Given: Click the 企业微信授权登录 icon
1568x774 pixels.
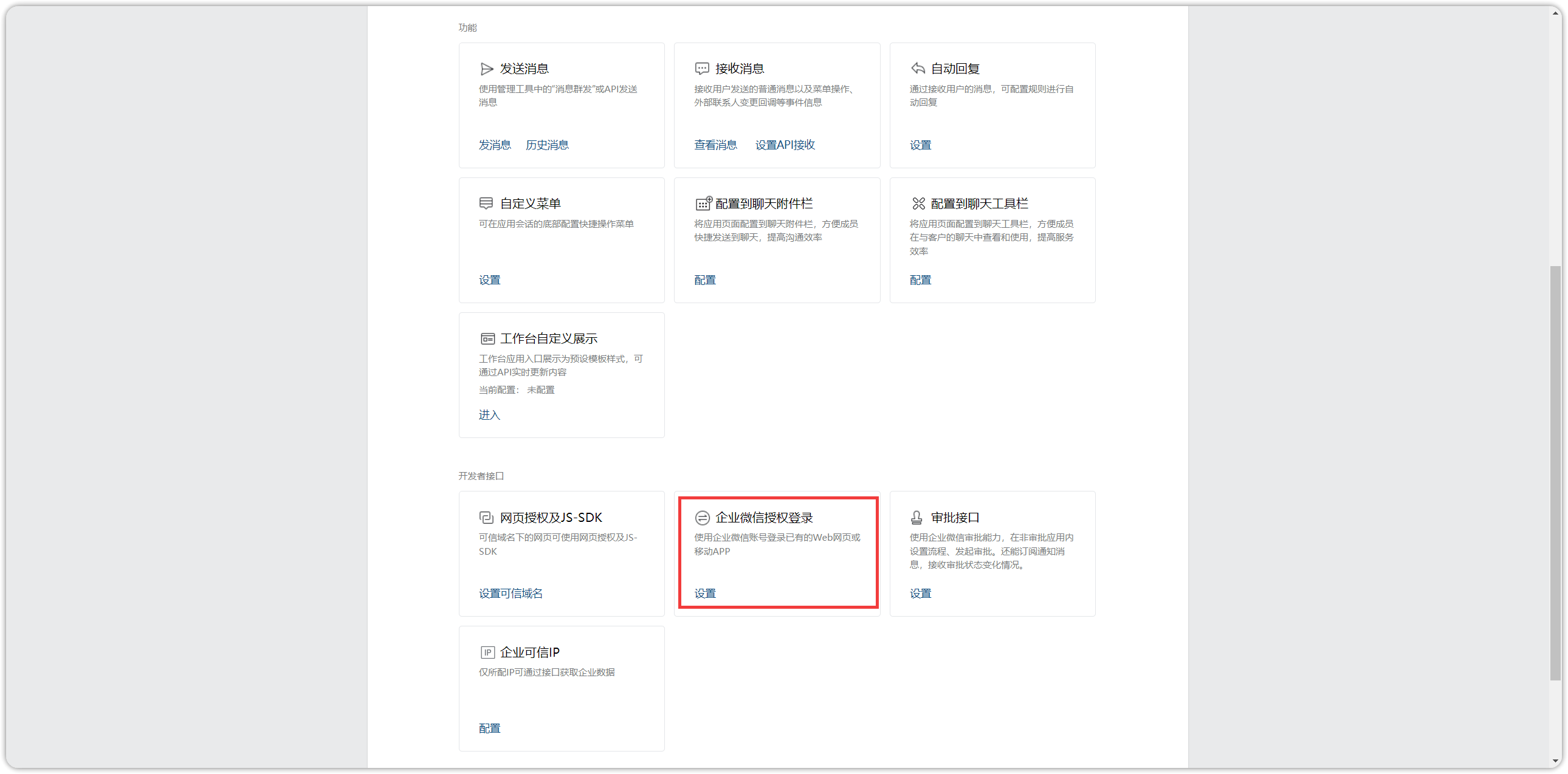Looking at the screenshot, I should [702, 518].
